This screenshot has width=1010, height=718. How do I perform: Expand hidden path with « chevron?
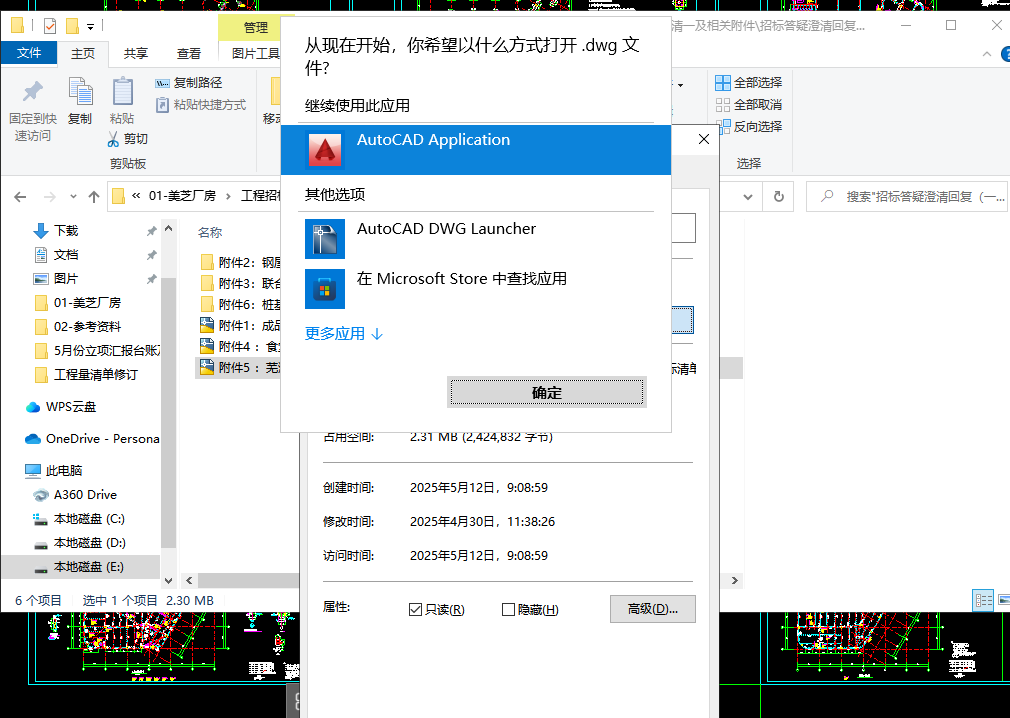pyautogui.click(x=136, y=196)
